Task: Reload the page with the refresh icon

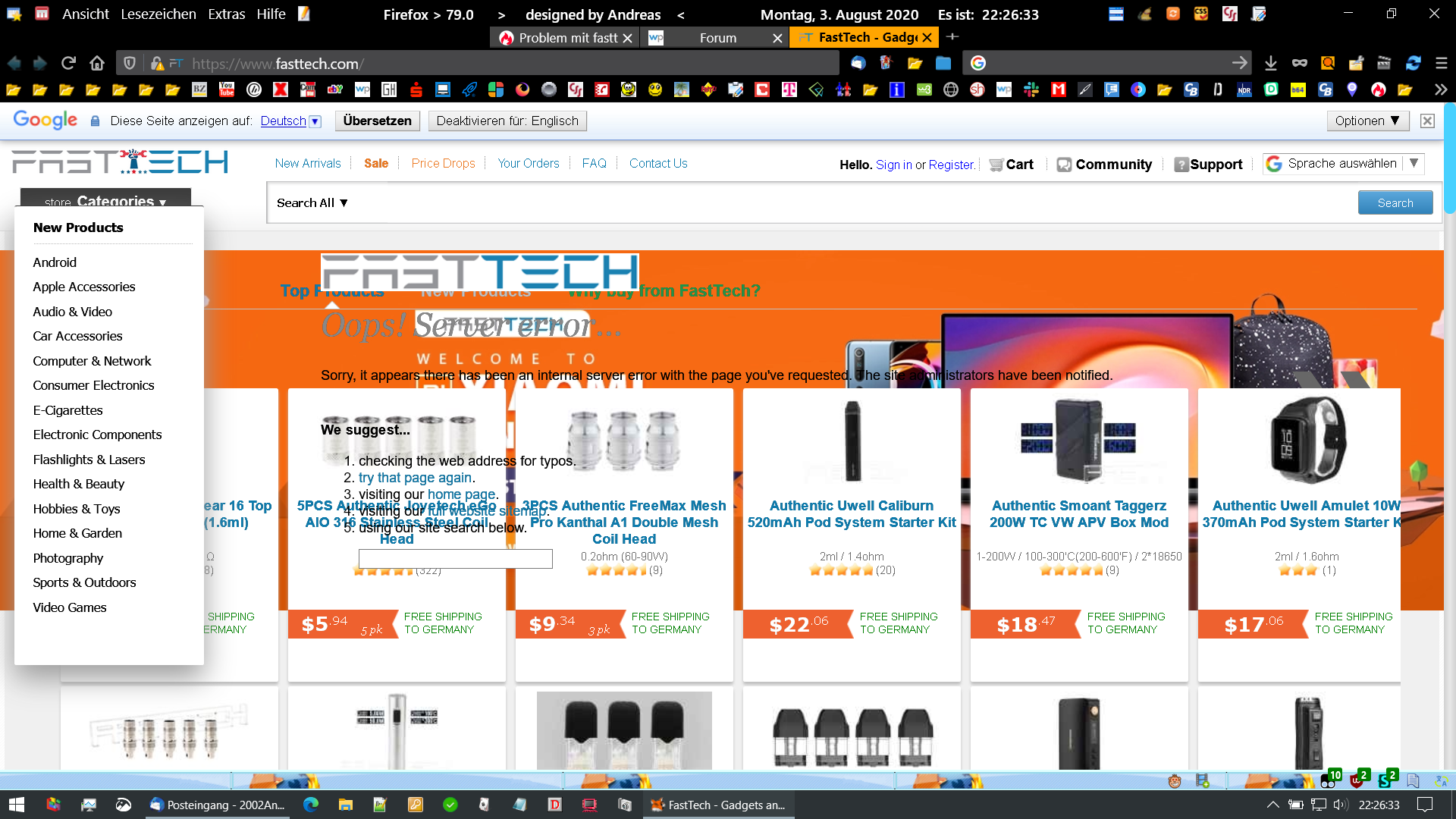Action: pos(68,64)
